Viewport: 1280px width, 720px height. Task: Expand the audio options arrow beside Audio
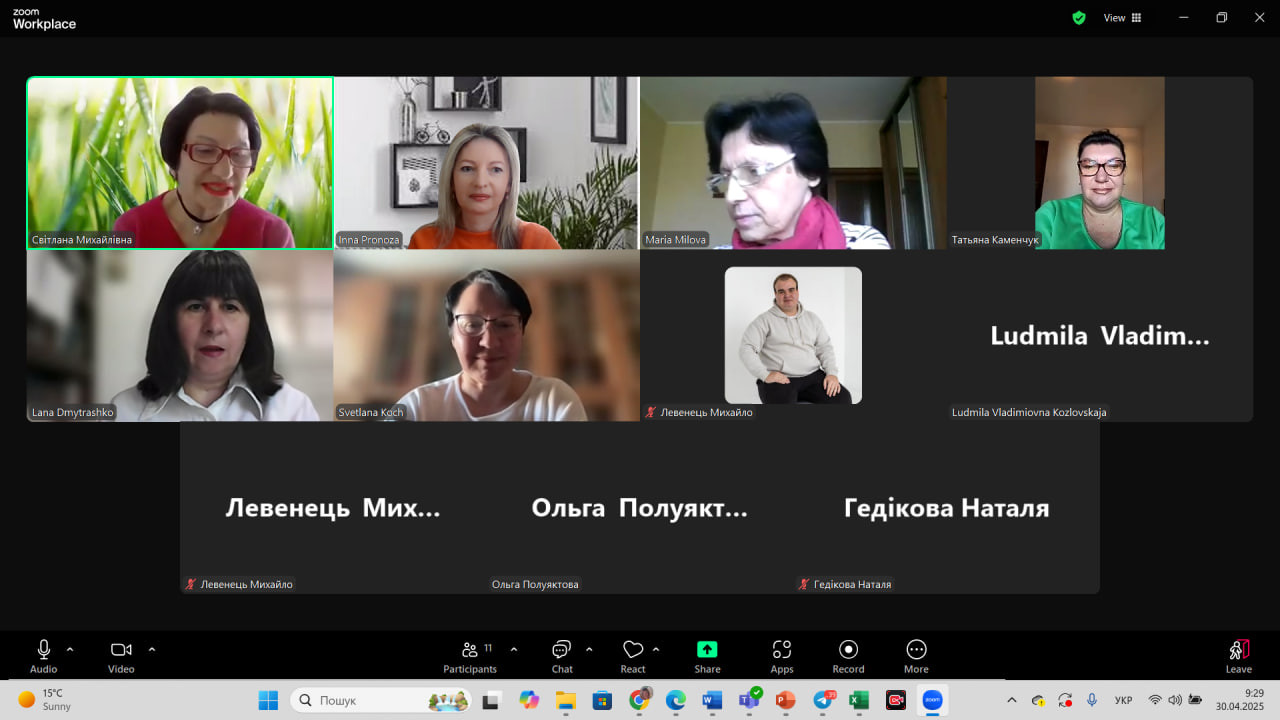[x=70, y=649]
